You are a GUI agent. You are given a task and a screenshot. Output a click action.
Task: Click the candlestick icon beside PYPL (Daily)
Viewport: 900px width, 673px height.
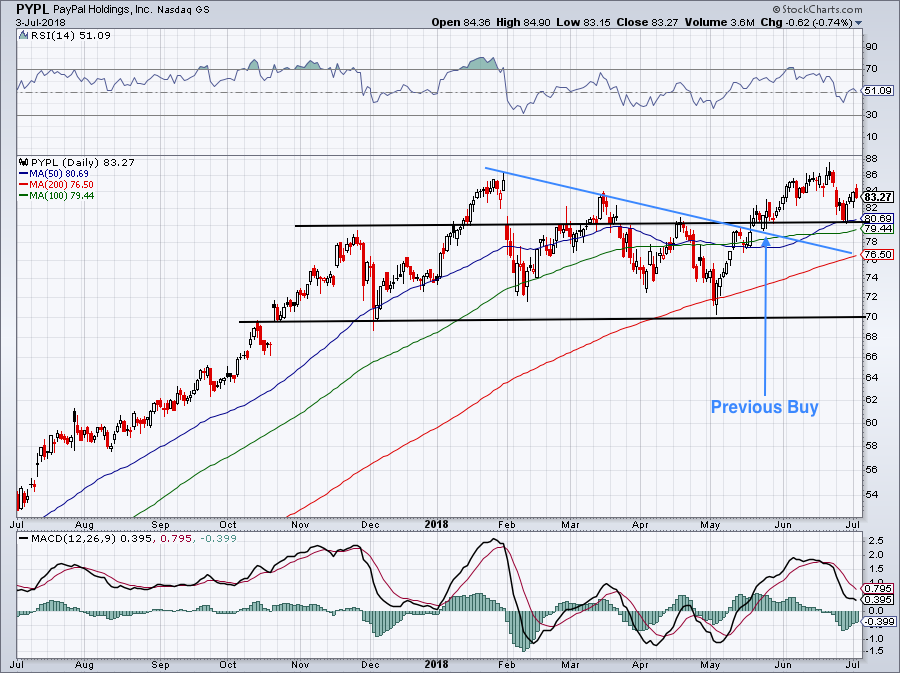coord(24,162)
